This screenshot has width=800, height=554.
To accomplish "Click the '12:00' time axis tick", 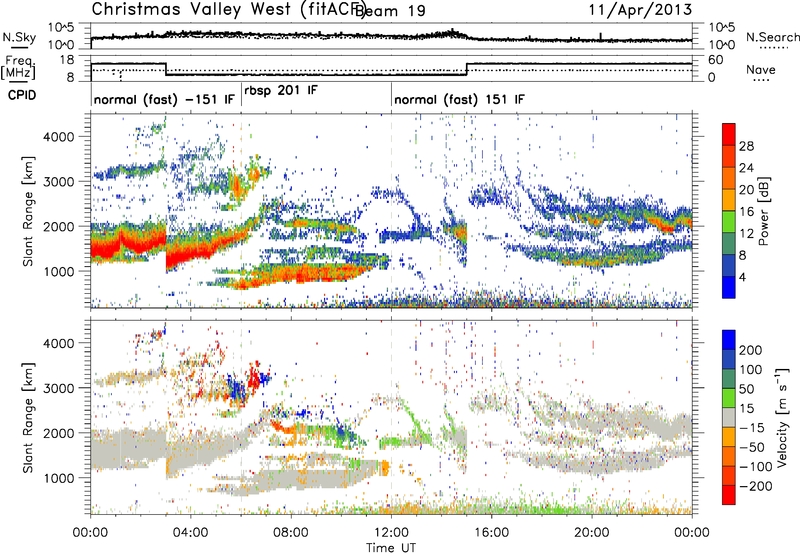I will point(391,533).
